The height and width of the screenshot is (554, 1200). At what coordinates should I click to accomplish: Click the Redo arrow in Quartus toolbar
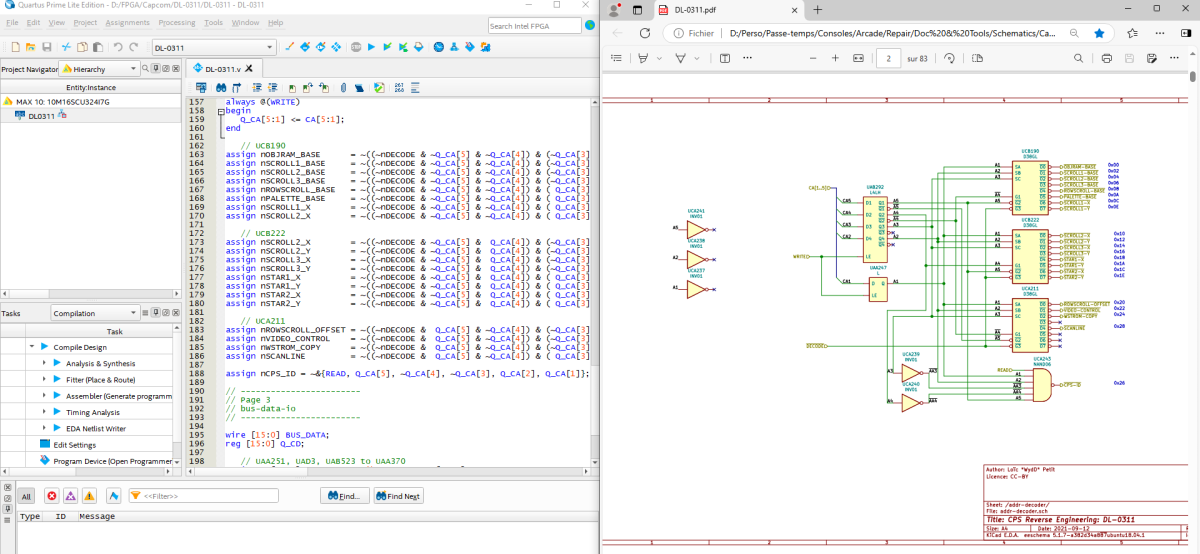(133, 47)
